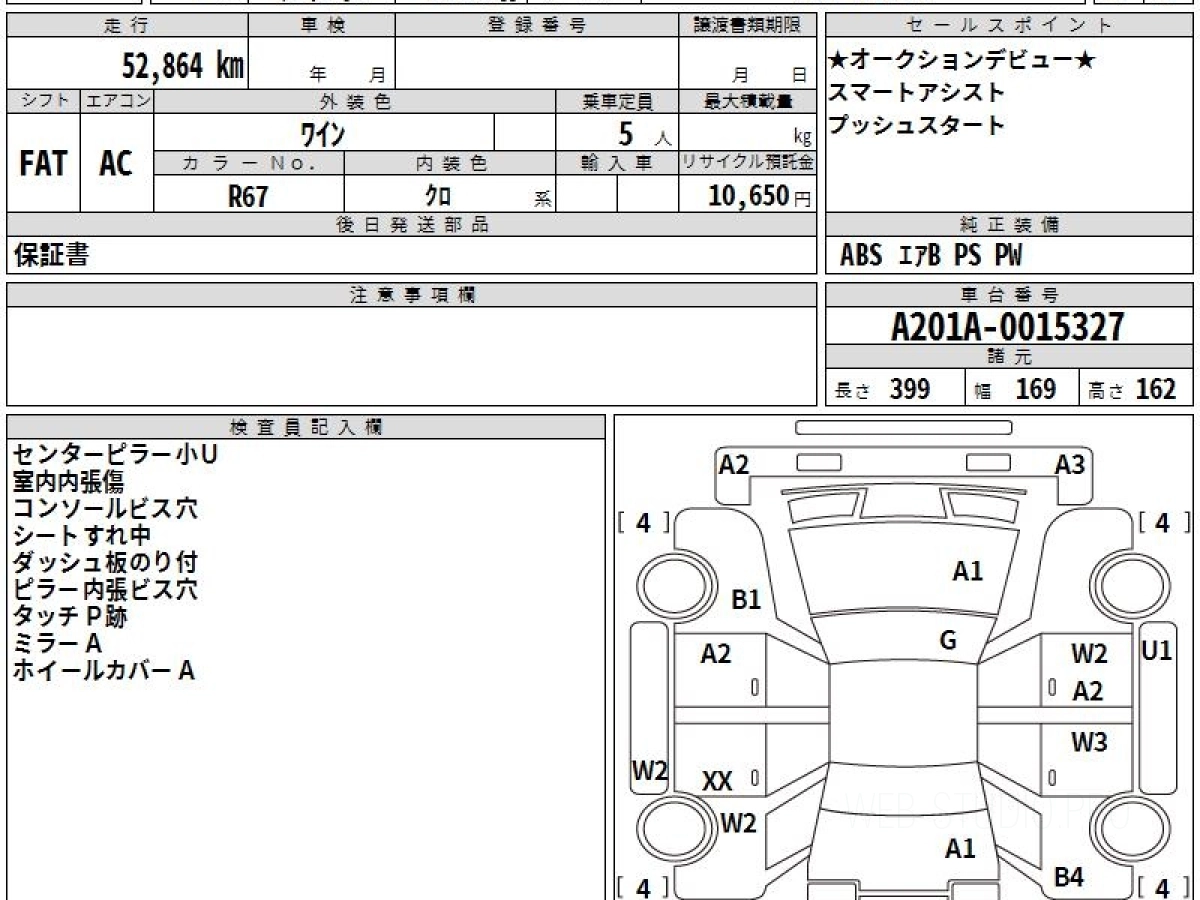Click the 純正装備 header
The height and width of the screenshot is (900, 1200).
1010,225
